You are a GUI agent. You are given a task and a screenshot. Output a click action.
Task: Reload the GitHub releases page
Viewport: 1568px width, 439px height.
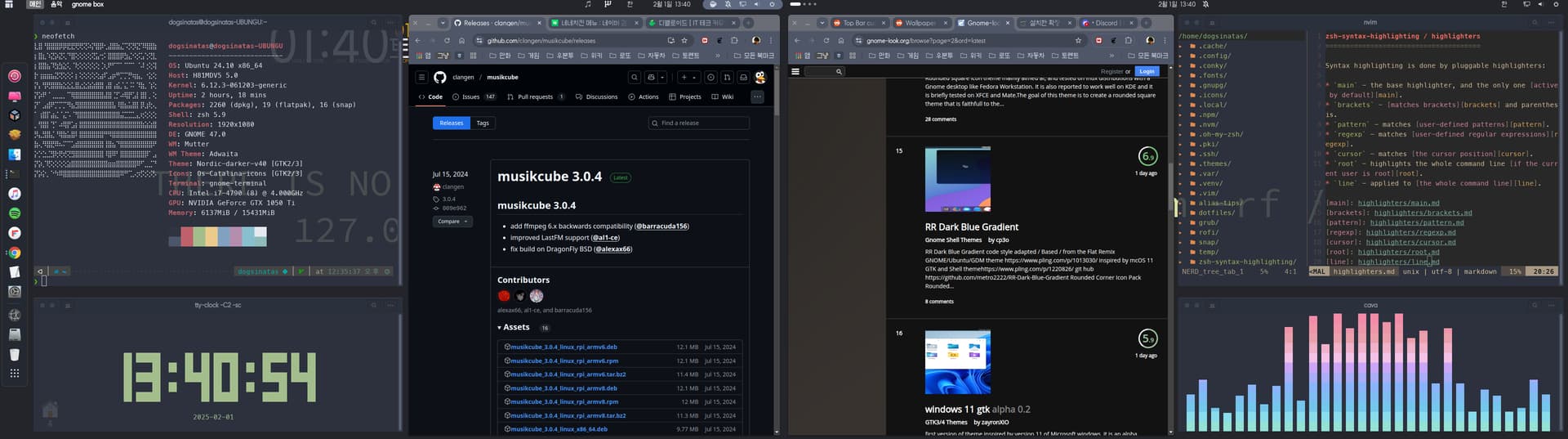[x=447, y=40]
